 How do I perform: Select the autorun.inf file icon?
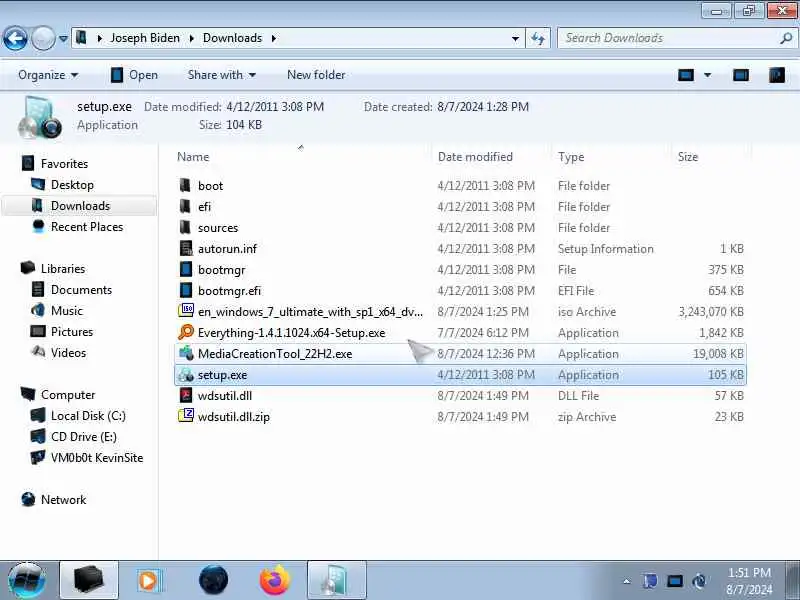(186, 248)
